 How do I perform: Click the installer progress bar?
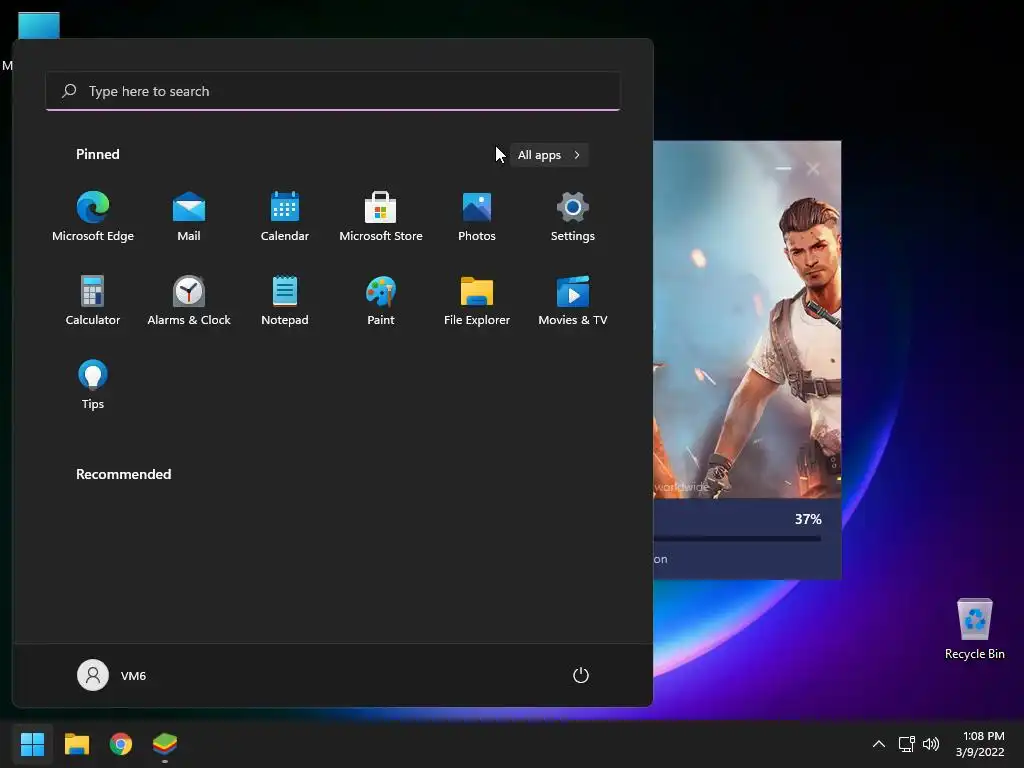(737, 539)
